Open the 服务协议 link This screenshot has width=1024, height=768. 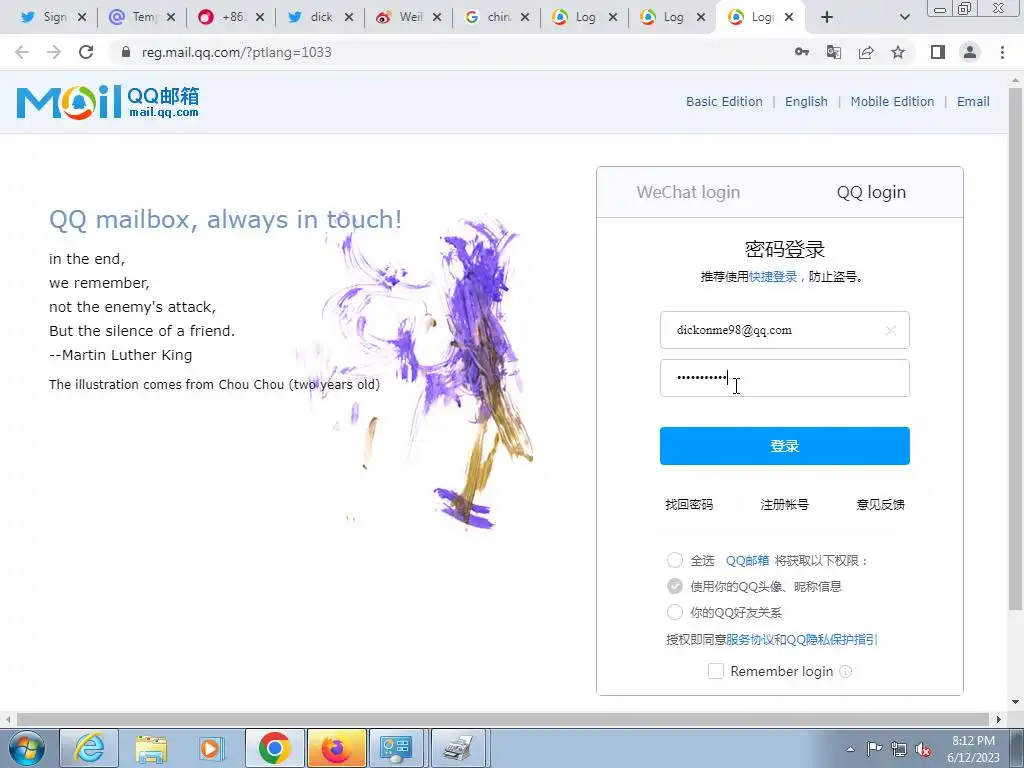[x=750, y=639]
